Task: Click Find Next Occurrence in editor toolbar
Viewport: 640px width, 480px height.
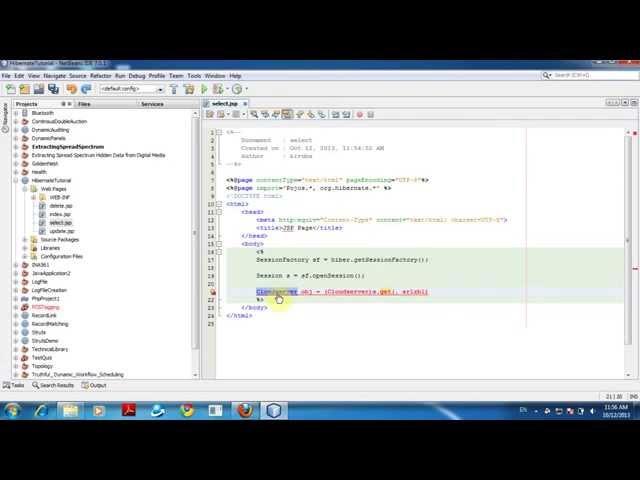Action: (x=276, y=115)
